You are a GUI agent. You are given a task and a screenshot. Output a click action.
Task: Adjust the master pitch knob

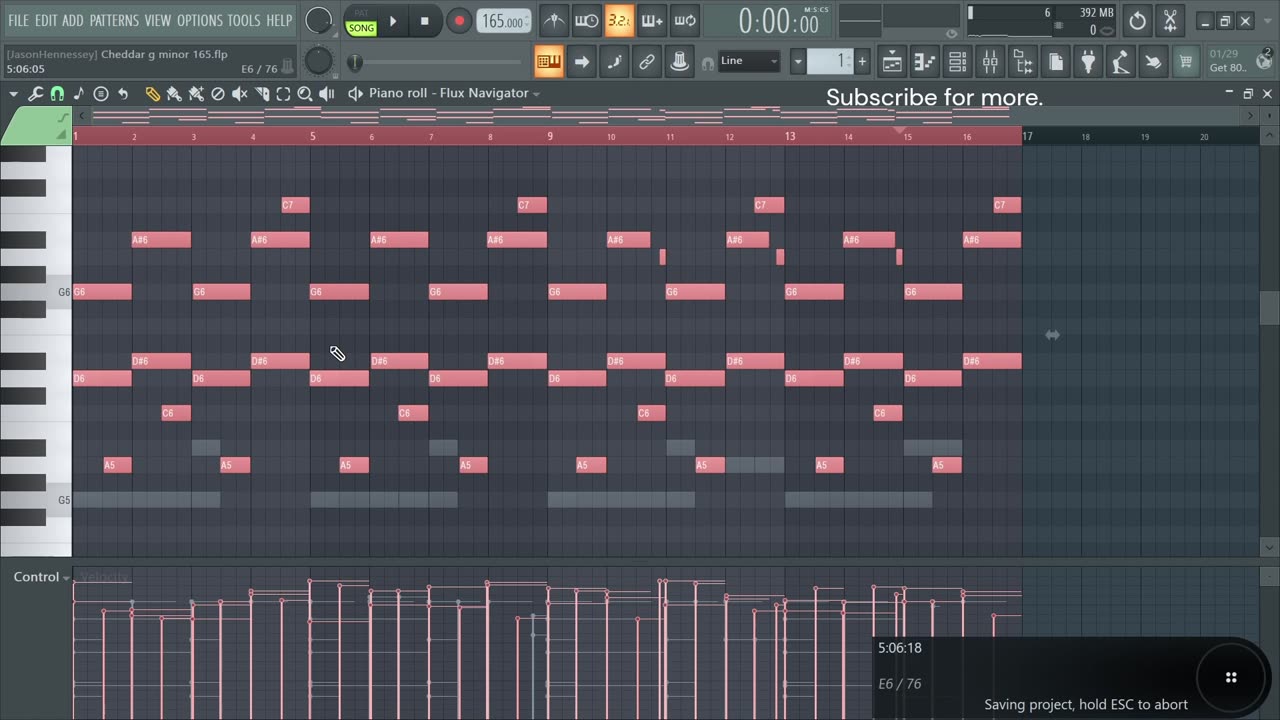(x=318, y=62)
